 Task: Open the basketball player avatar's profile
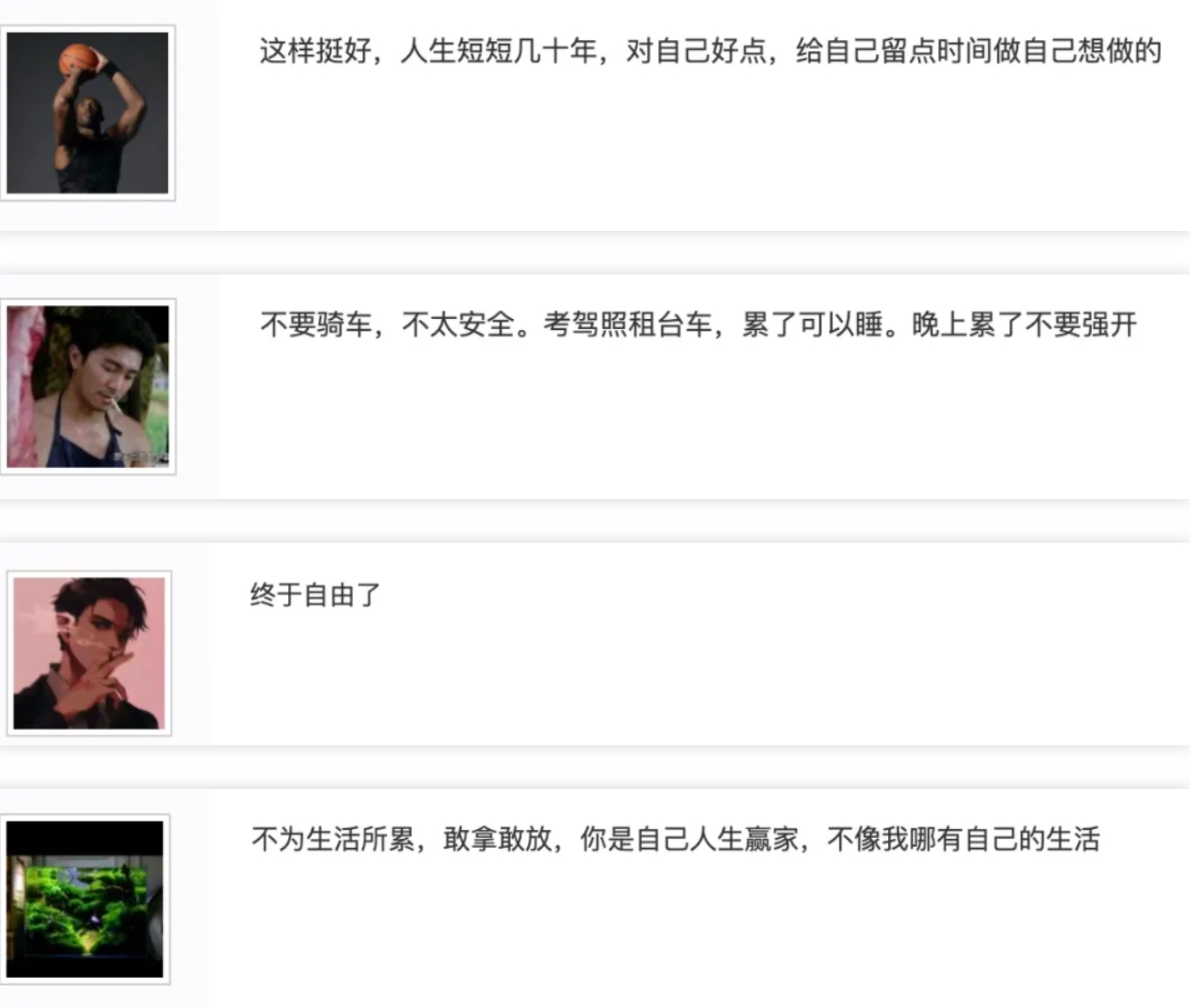(x=87, y=113)
